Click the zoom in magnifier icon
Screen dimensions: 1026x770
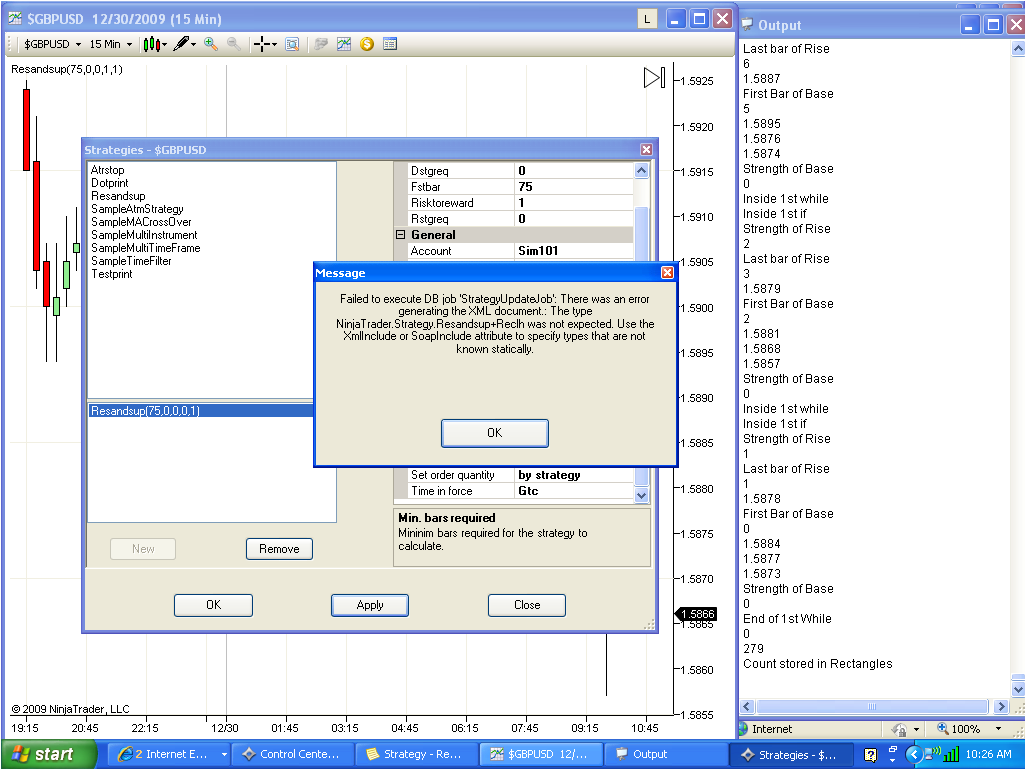coord(211,44)
